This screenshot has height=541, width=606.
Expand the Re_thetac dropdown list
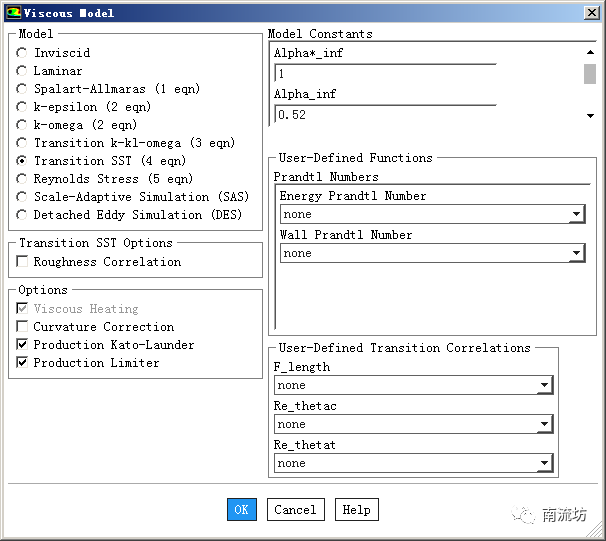pyautogui.click(x=544, y=425)
